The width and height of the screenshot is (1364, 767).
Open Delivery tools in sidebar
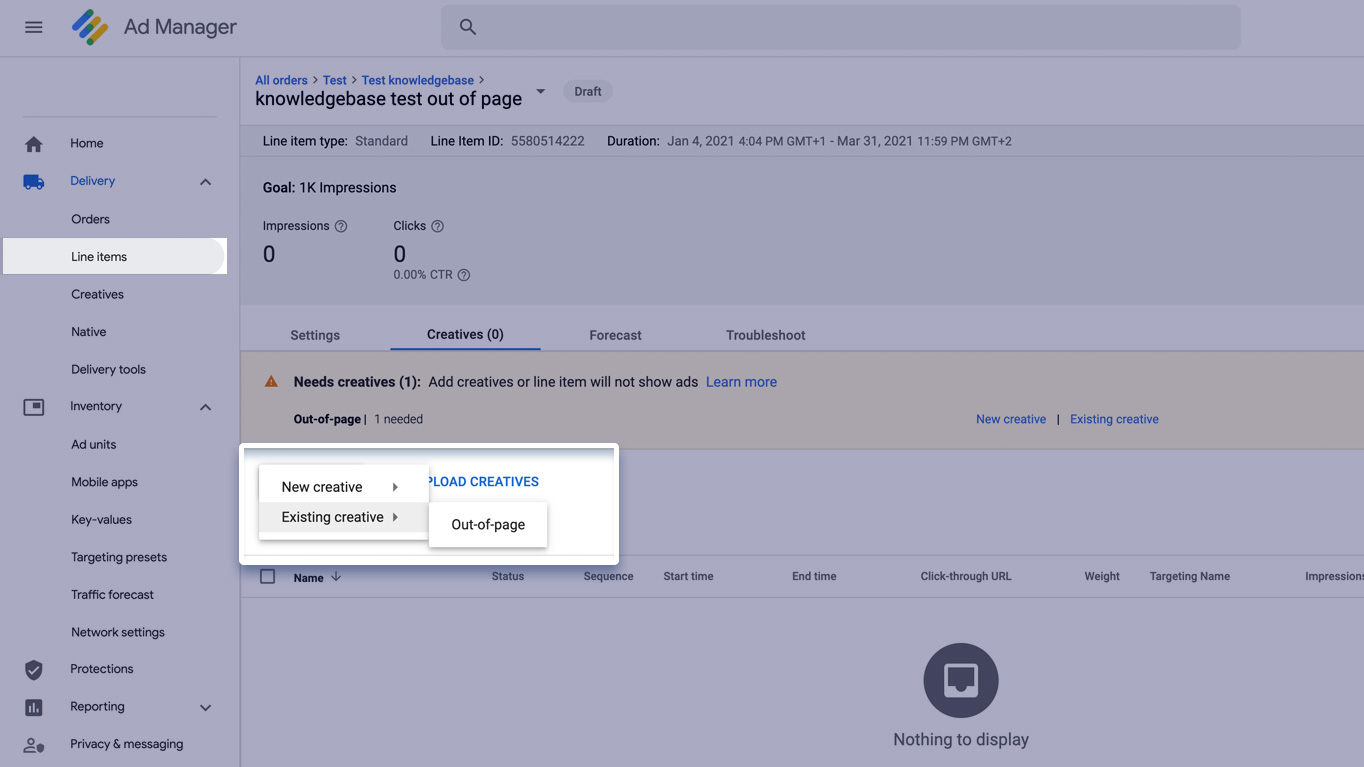click(x=108, y=369)
